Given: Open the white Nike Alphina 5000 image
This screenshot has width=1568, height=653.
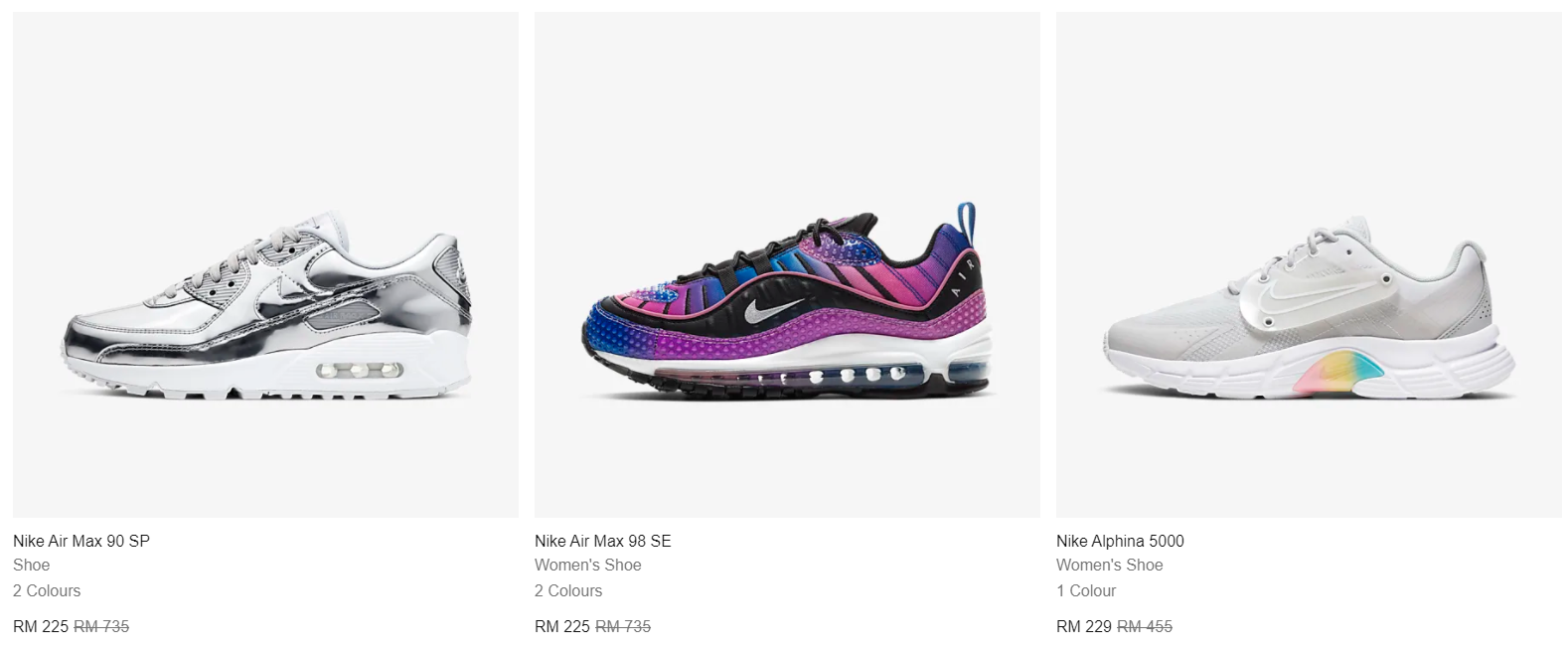Looking at the screenshot, I should pyautogui.click(x=1309, y=264).
